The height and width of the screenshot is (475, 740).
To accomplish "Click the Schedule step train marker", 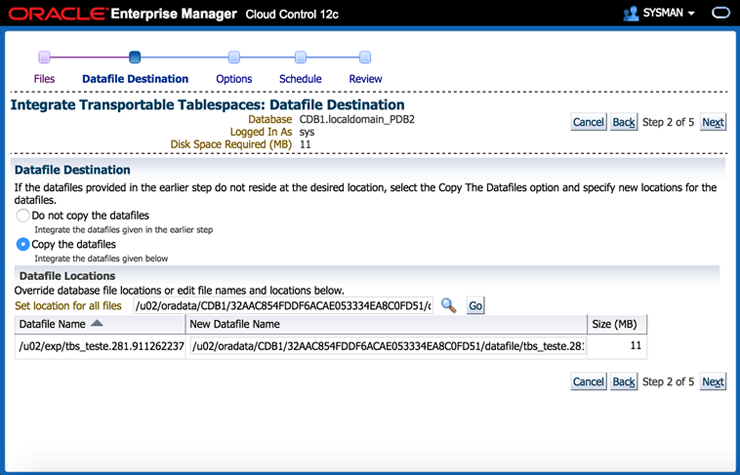I will pos(301,57).
